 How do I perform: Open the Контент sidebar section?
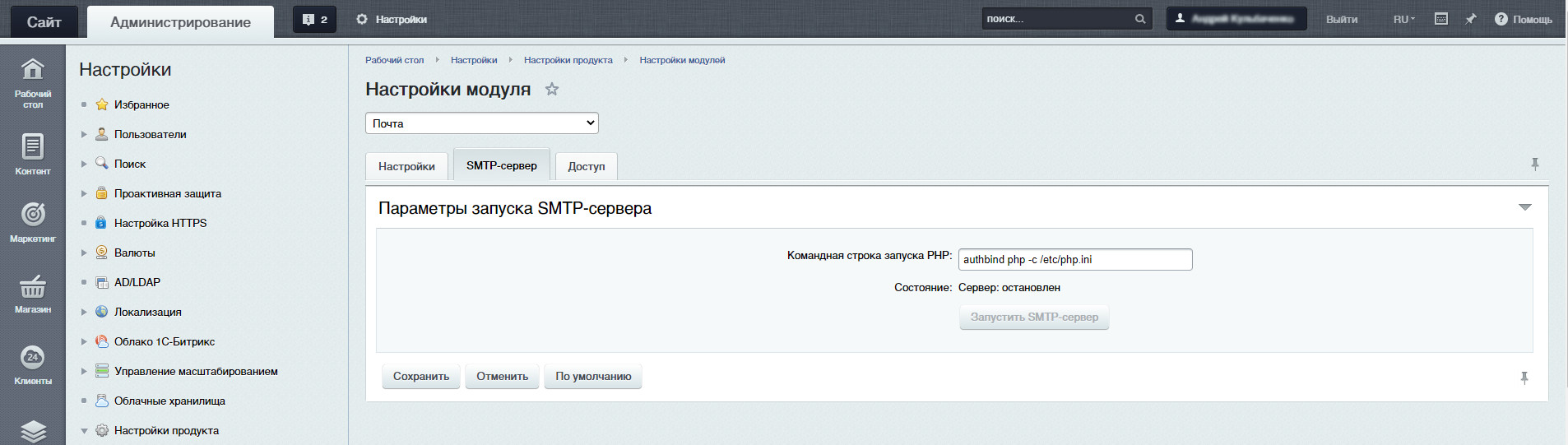[33, 155]
